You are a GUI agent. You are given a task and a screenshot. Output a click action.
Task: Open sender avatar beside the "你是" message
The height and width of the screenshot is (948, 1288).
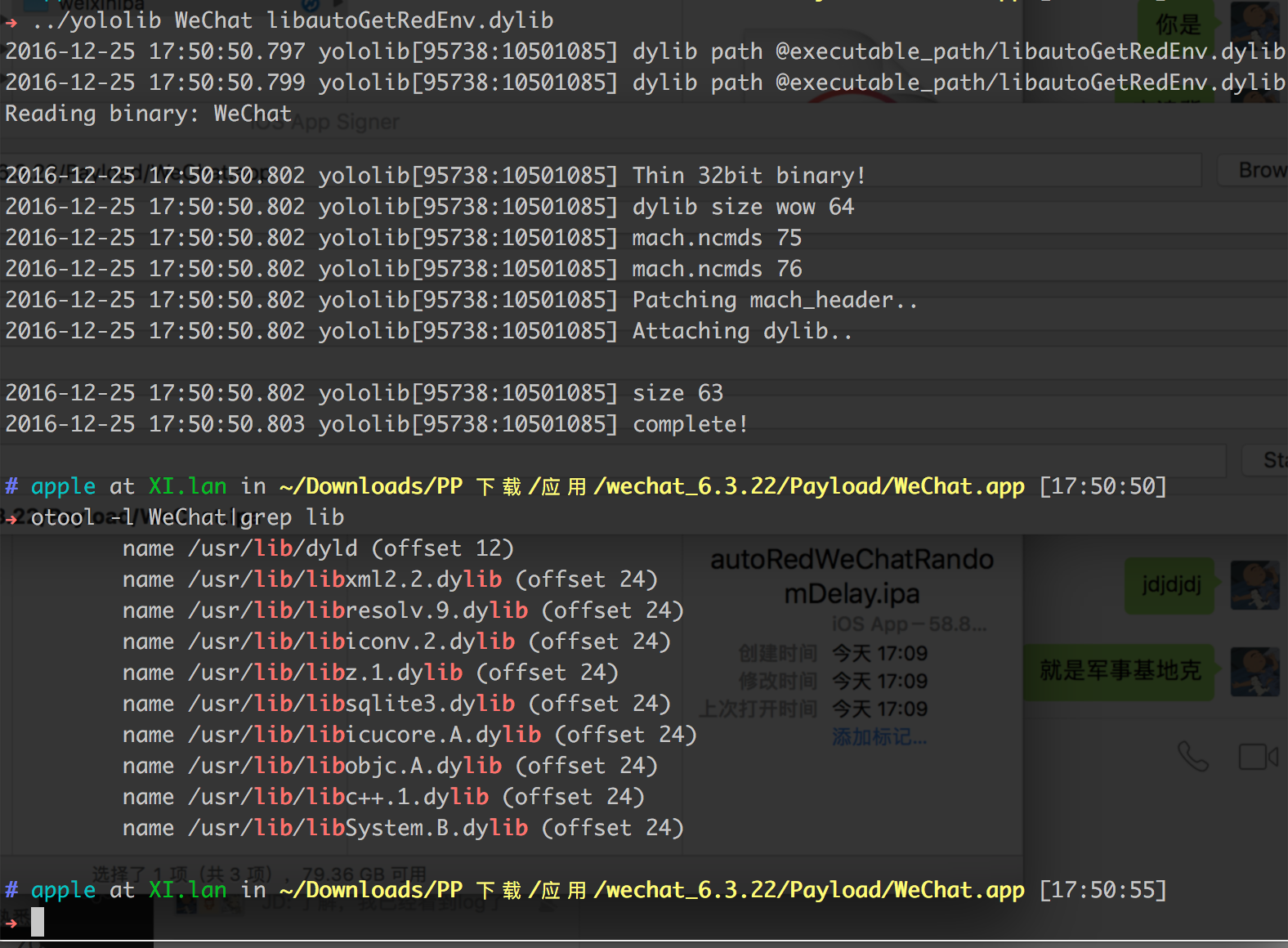pos(1254,23)
